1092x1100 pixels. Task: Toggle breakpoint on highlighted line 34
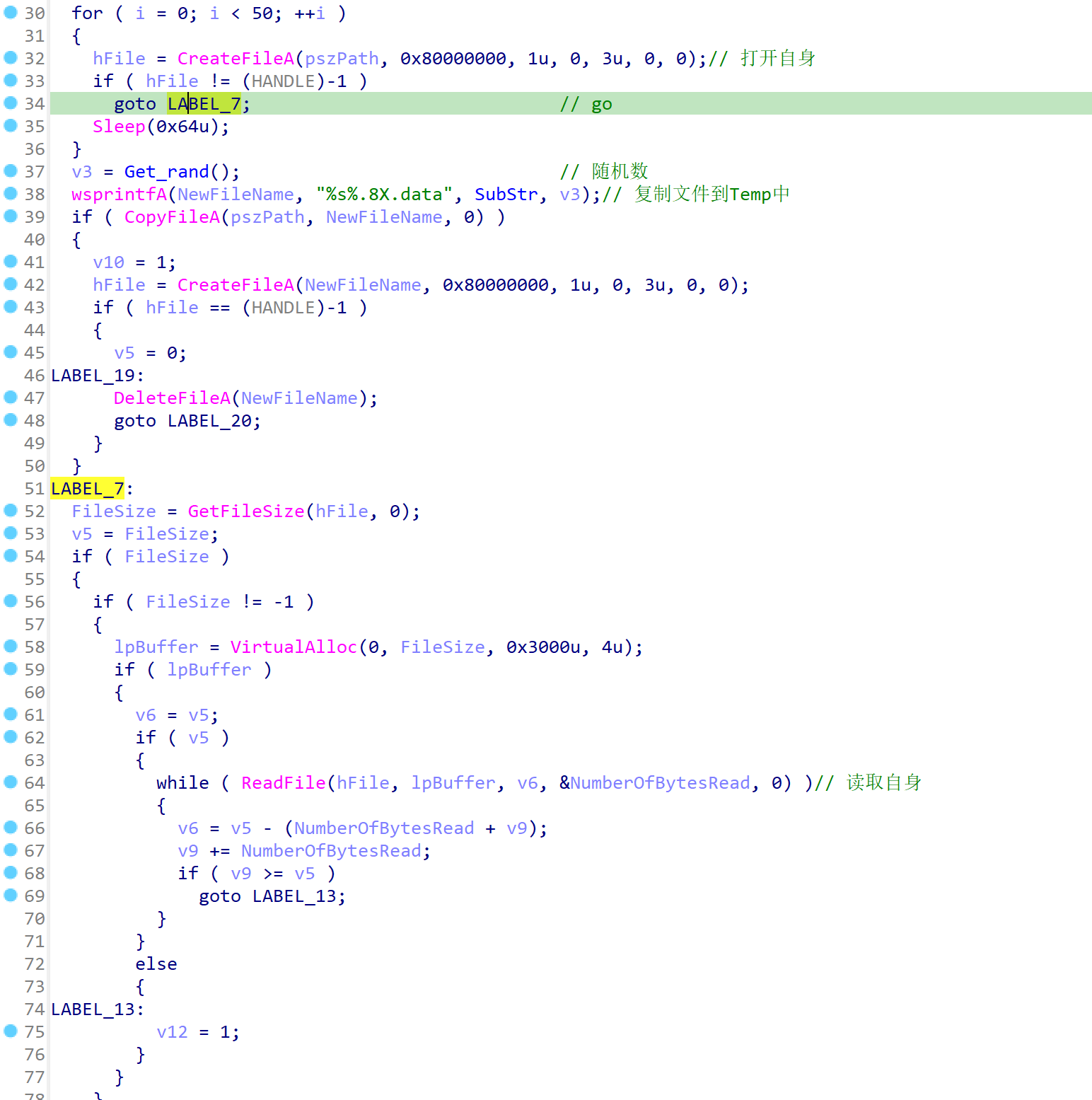click(11, 103)
